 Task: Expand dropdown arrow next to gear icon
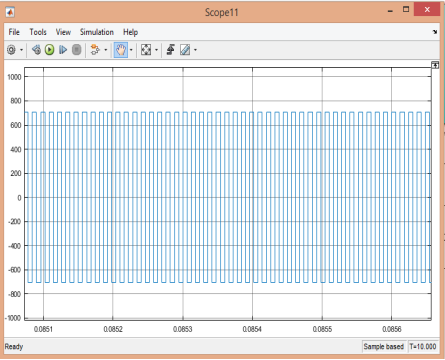tap(21, 50)
